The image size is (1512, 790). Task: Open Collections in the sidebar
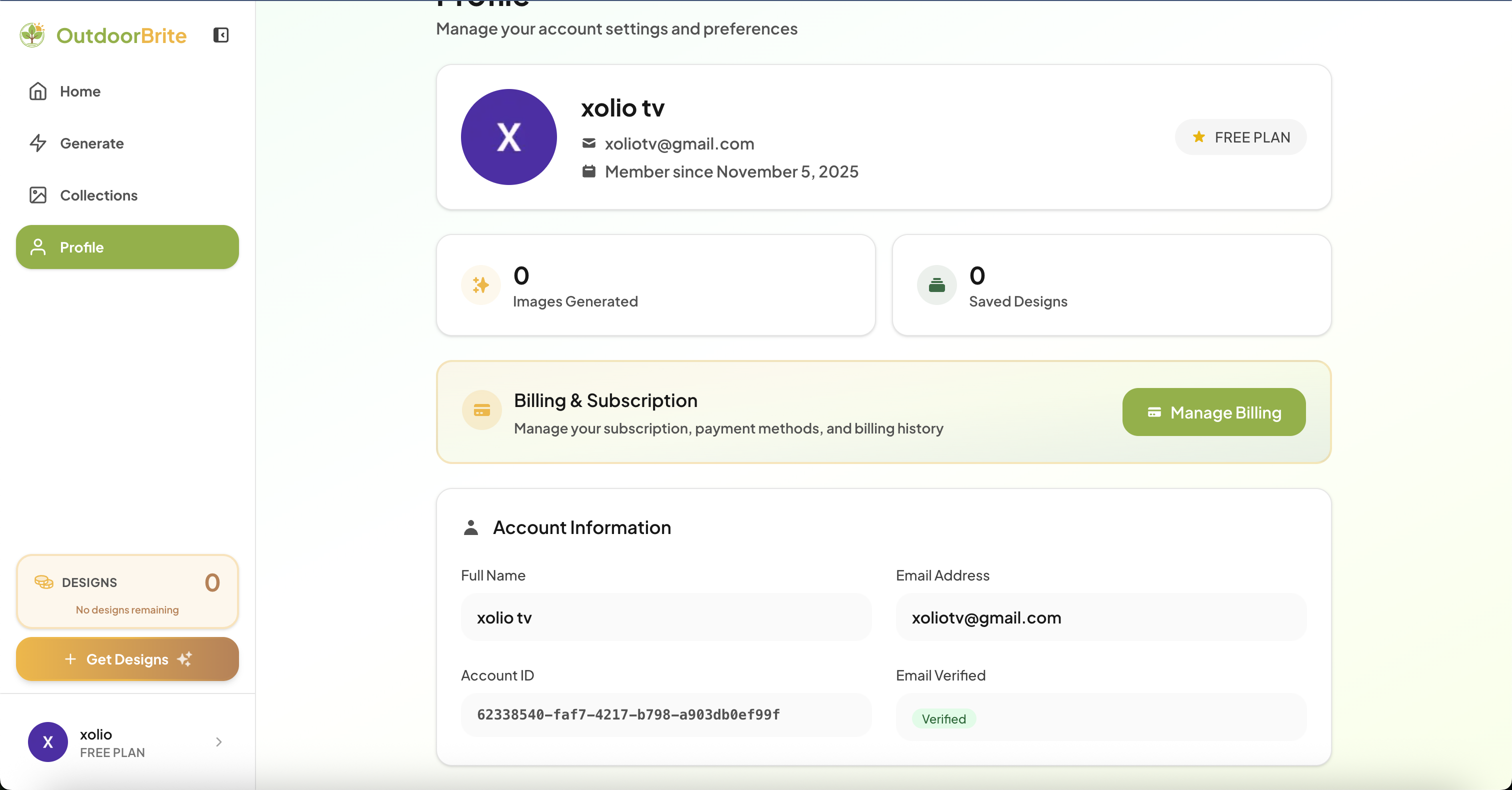pyautogui.click(x=98, y=195)
